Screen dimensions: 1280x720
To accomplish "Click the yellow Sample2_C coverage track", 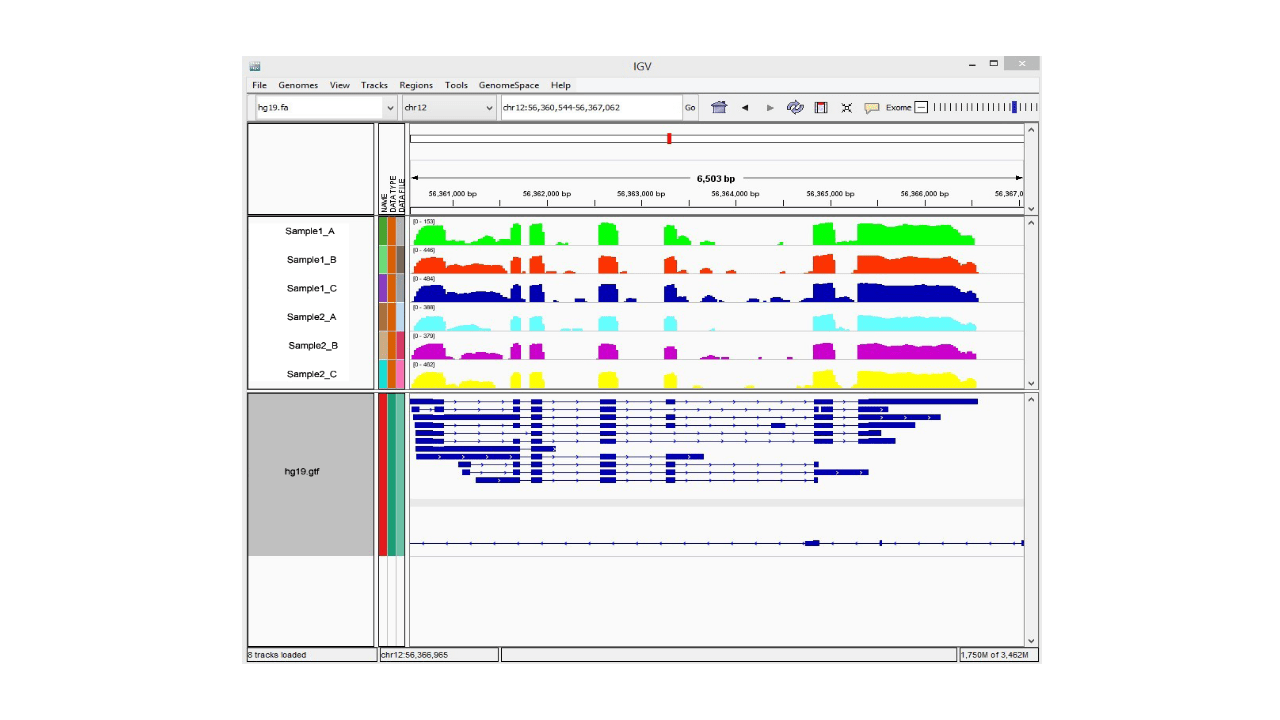I will pyautogui.click(x=716, y=375).
